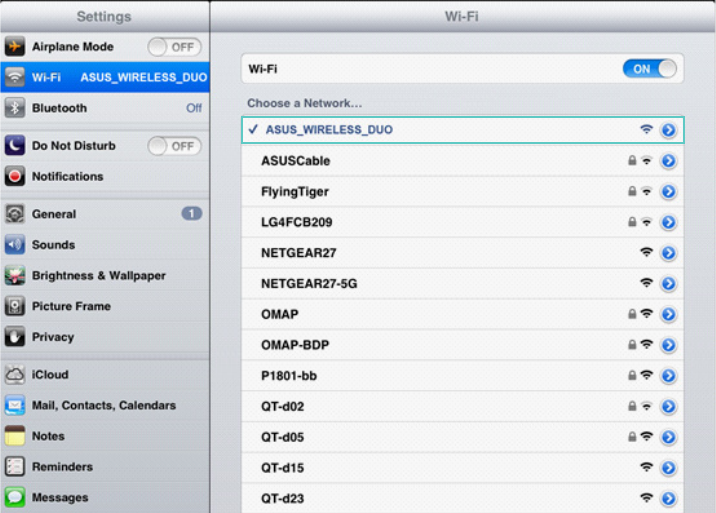Go to Privacy settings
Viewport: 716px width, 513px height.
[105, 337]
